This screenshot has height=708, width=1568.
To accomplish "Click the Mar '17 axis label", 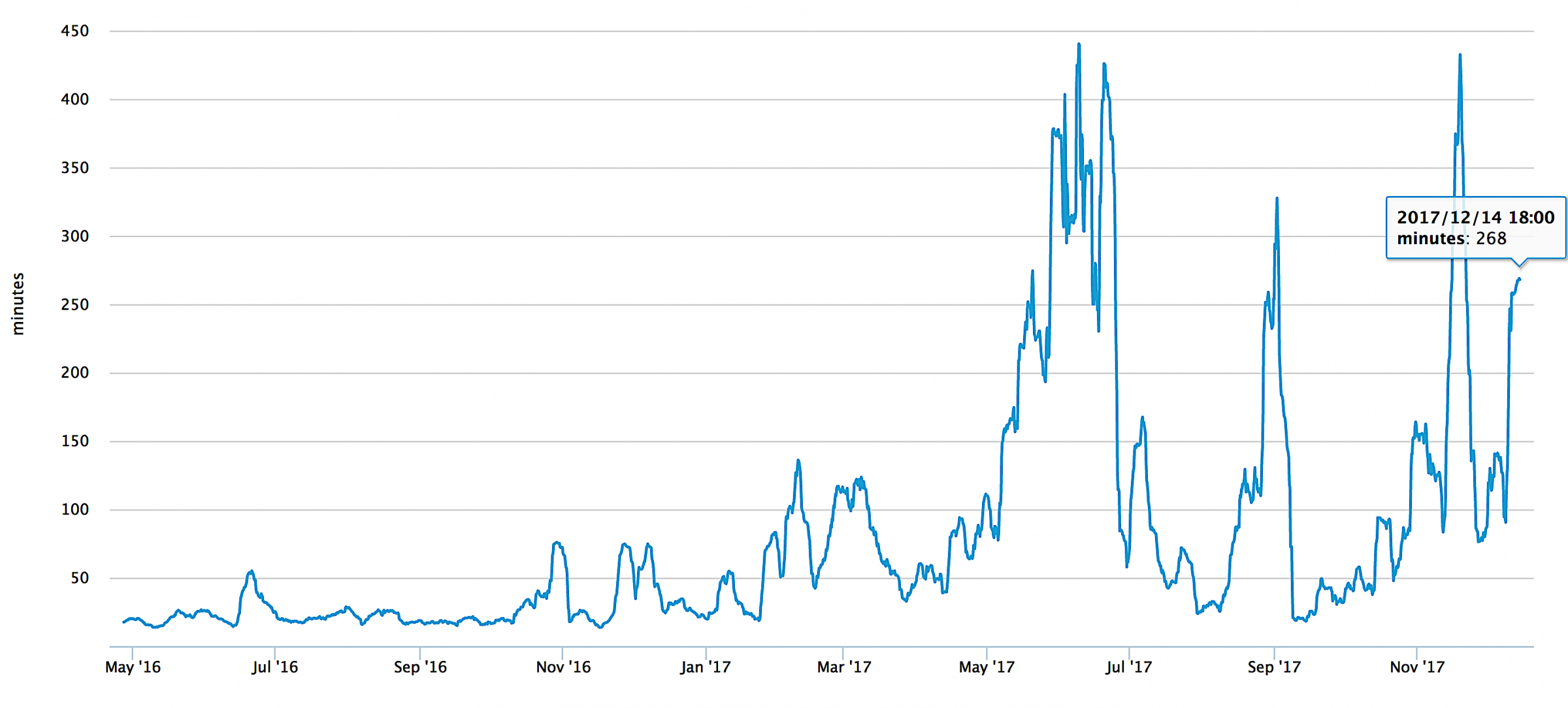I will [844, 668].
